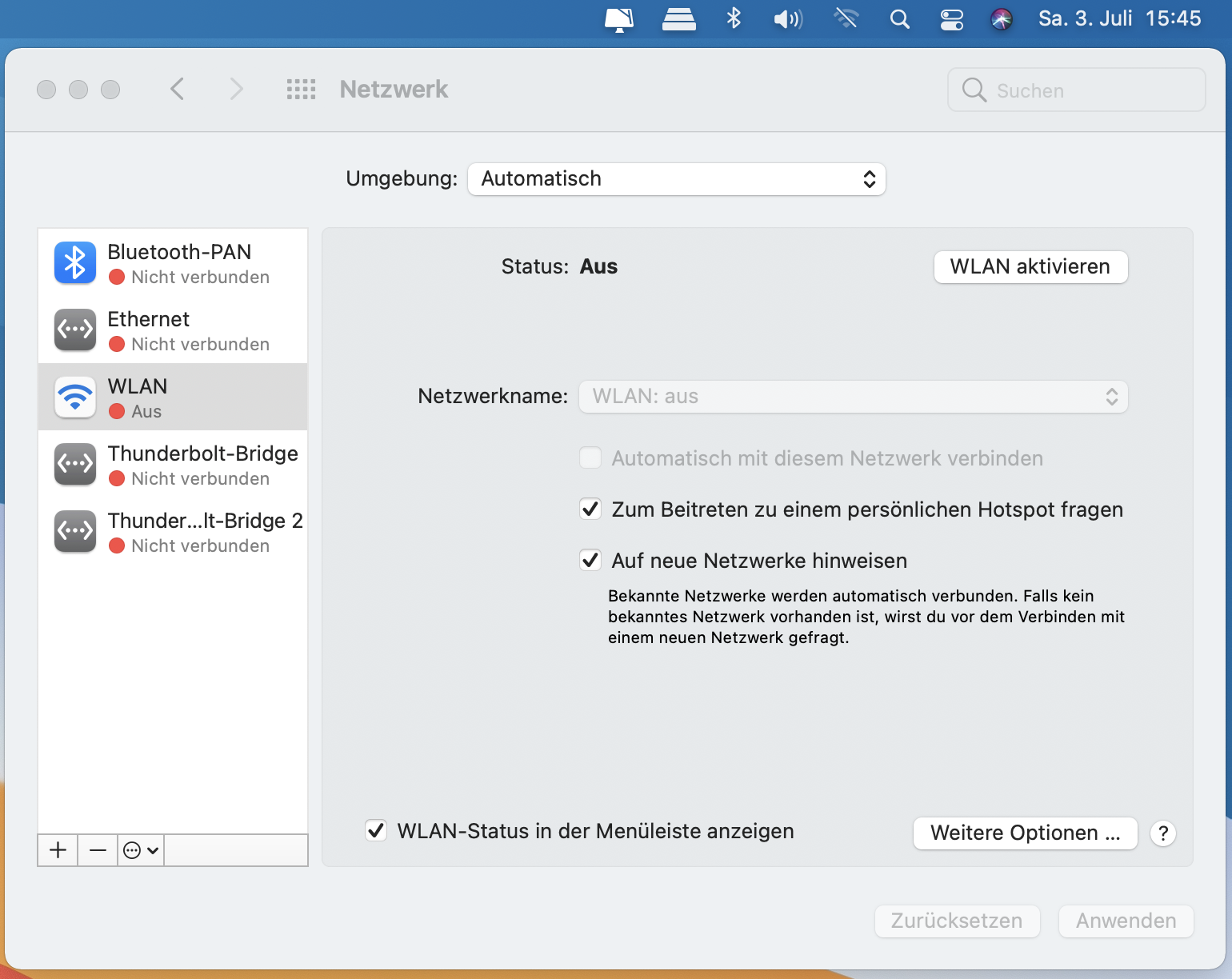This screenshot has height=979, width=1232.
Task: Select the Bluetooth-PAN service icon
Action: coord(74,263)
